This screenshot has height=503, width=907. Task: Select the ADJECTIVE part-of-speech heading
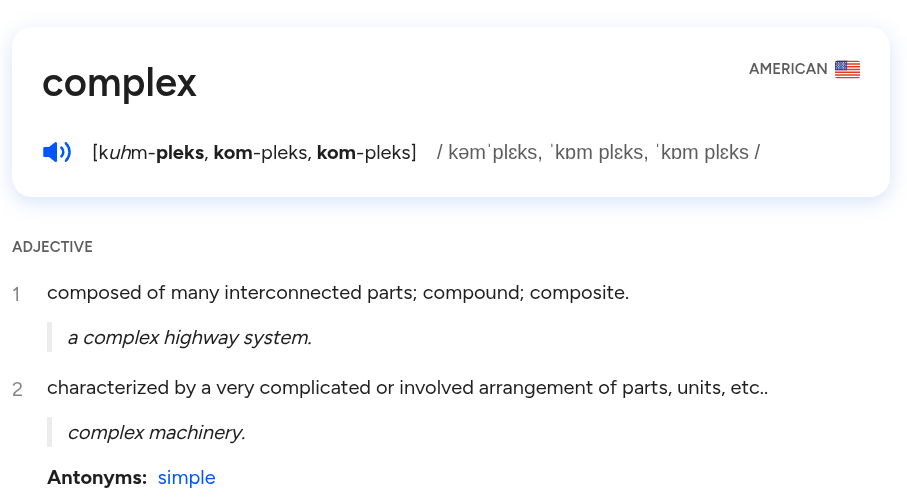pos(53,247)
